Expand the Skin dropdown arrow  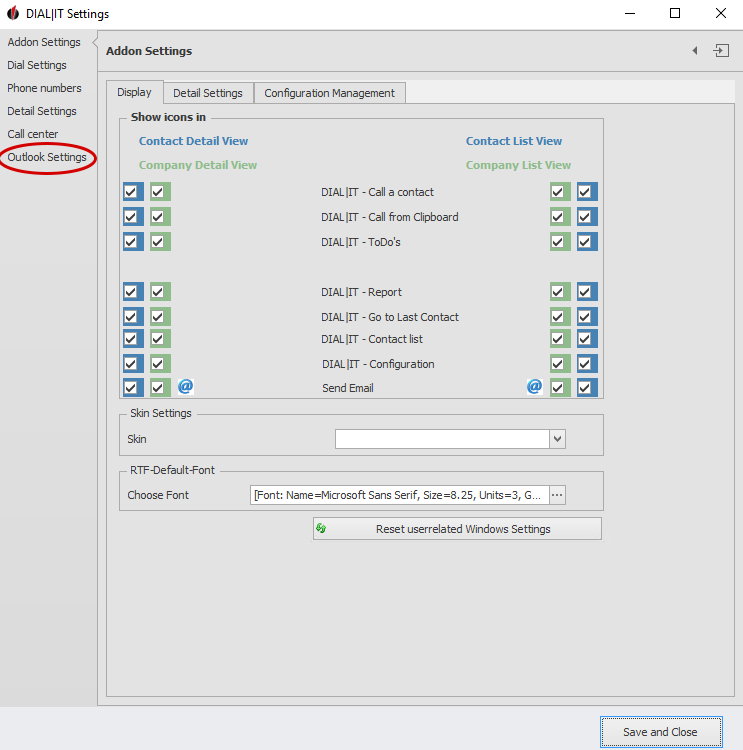[x=557, y=439]
